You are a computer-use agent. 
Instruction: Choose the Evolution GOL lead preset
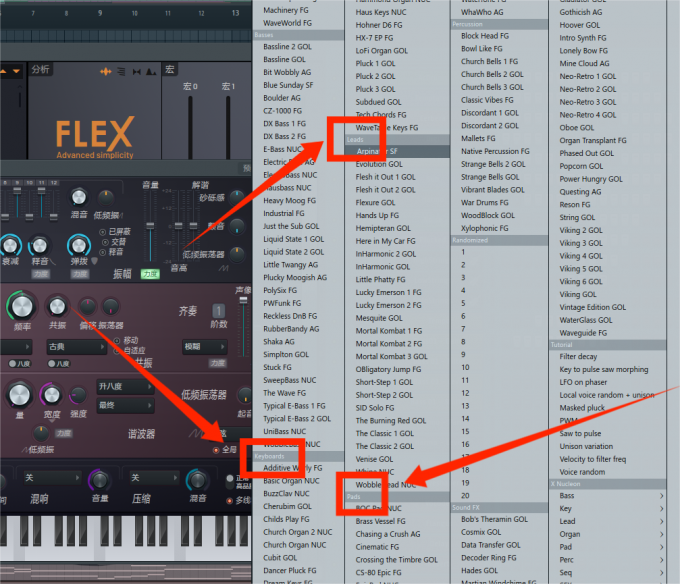[379, 164]
